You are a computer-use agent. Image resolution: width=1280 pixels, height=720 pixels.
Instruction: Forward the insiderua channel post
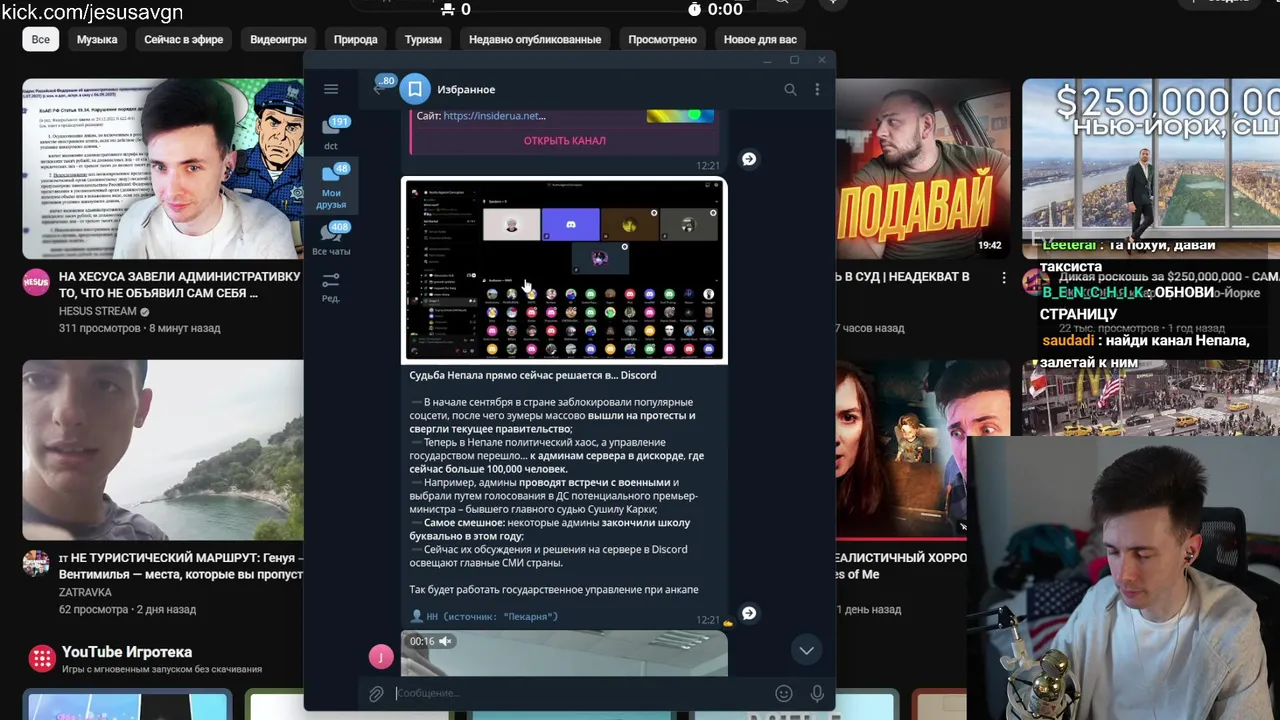click(748, 158)
